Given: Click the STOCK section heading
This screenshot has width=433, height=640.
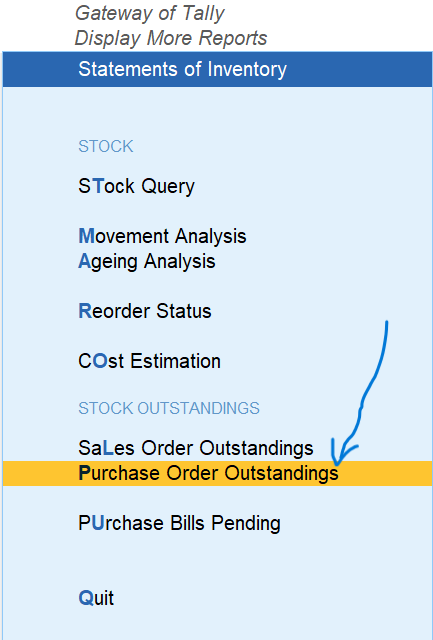Looking at the screenshot, I should [x=106, y=147].
